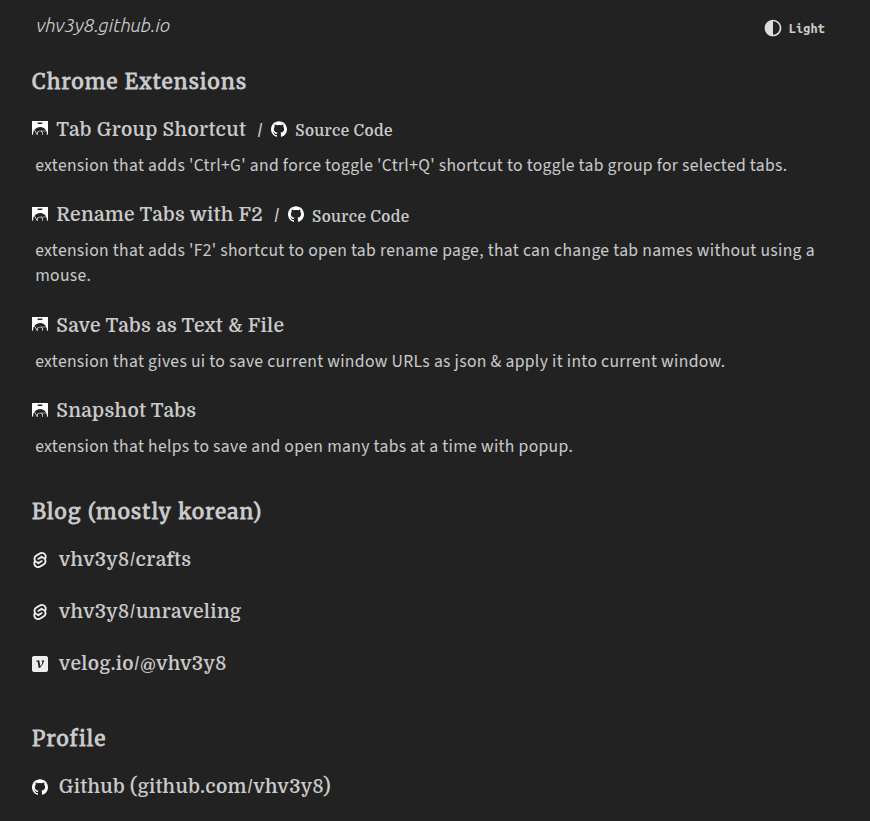Open Source Code link for Rename Tabs
Viewport: 870px width, 821px height.
tap(360, 216)
